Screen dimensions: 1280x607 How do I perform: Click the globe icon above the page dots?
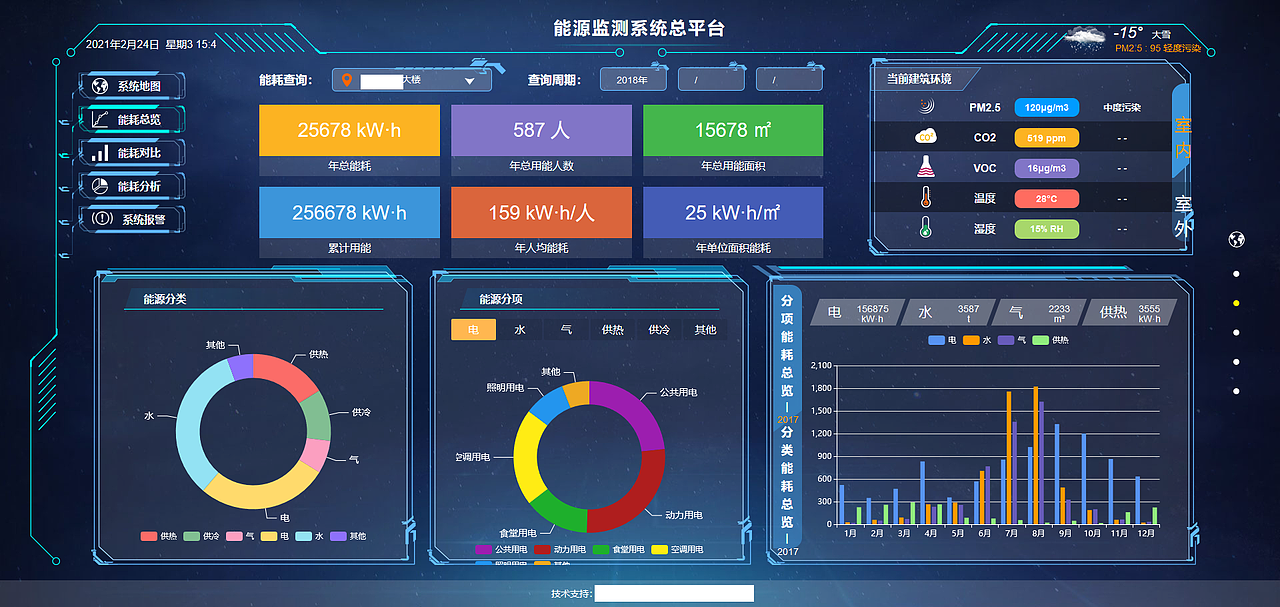(1236, 240)
